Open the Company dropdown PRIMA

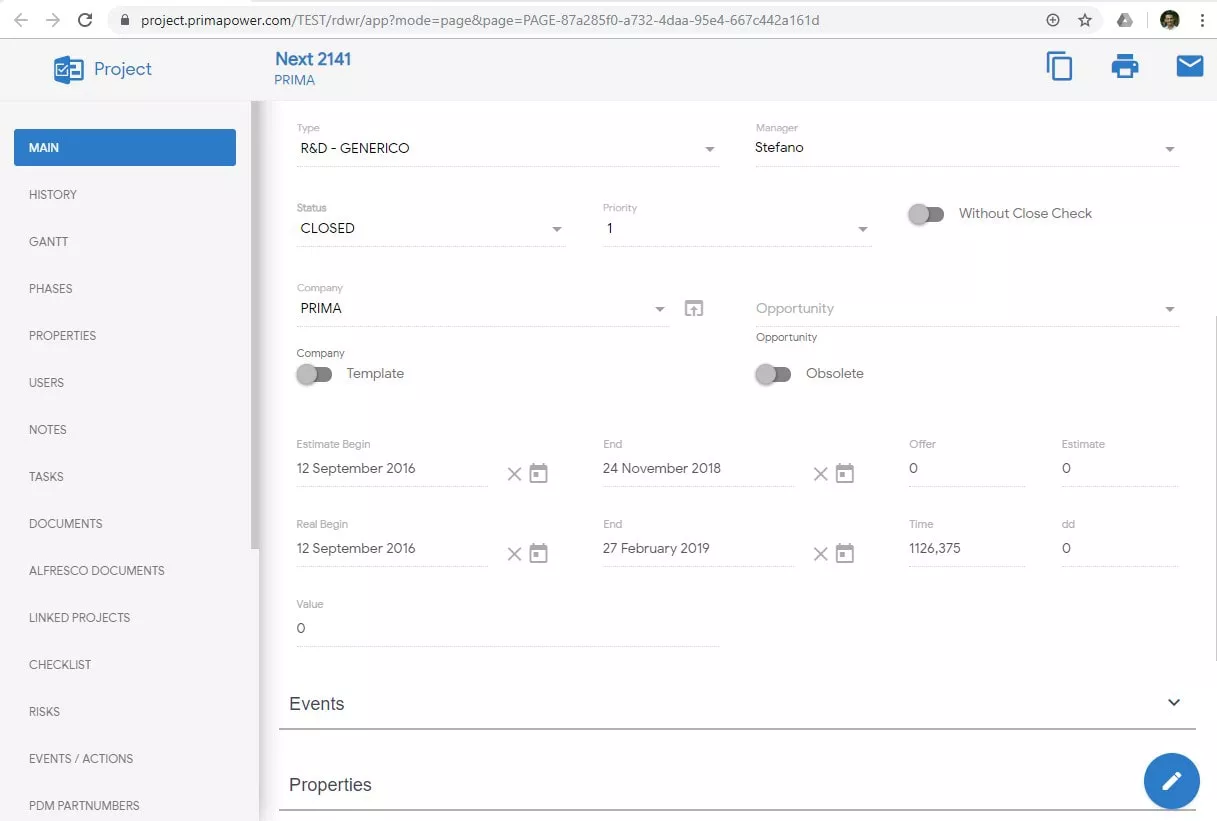pos(483,308)
